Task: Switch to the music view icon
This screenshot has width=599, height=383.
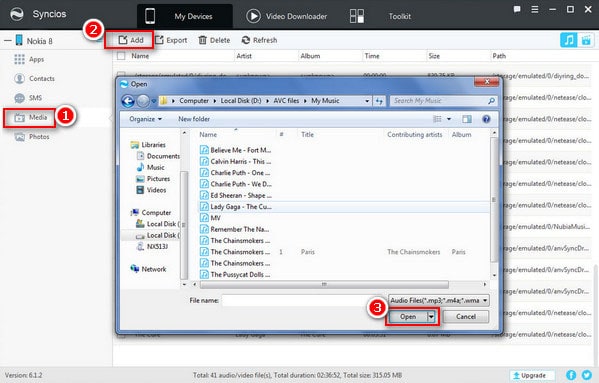Action: tap(568, 40)
